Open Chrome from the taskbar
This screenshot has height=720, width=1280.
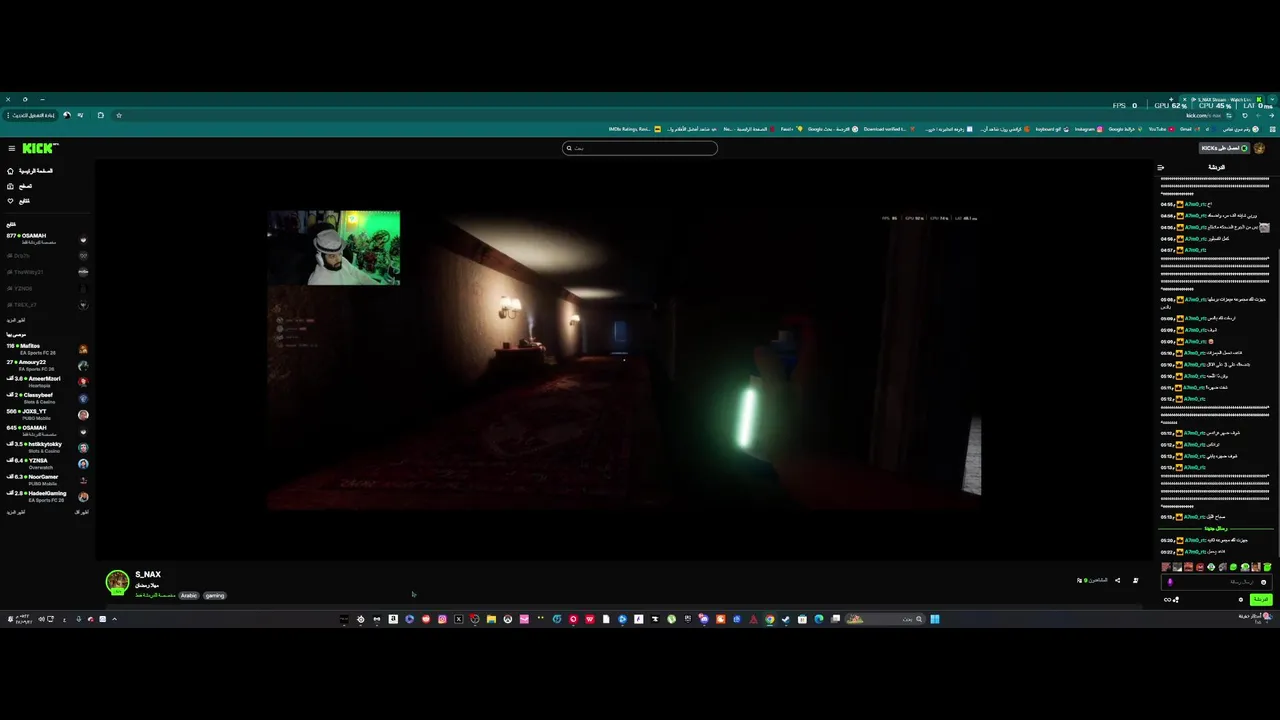point(770,619)
